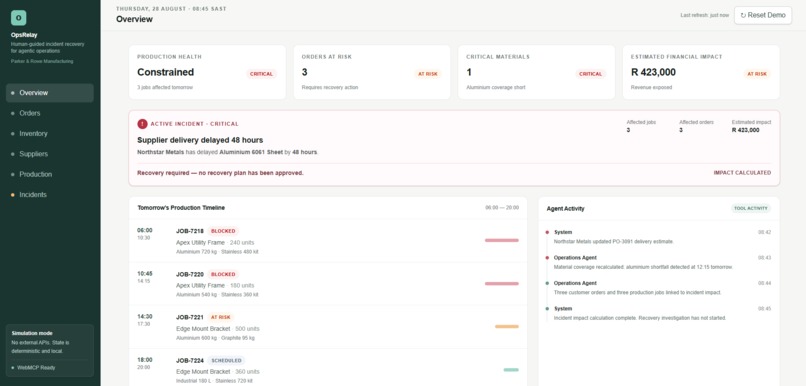Select the JOB-7224 job entry
The height and width of the screenshot is (386, 806).
click(x=328, y=367)
